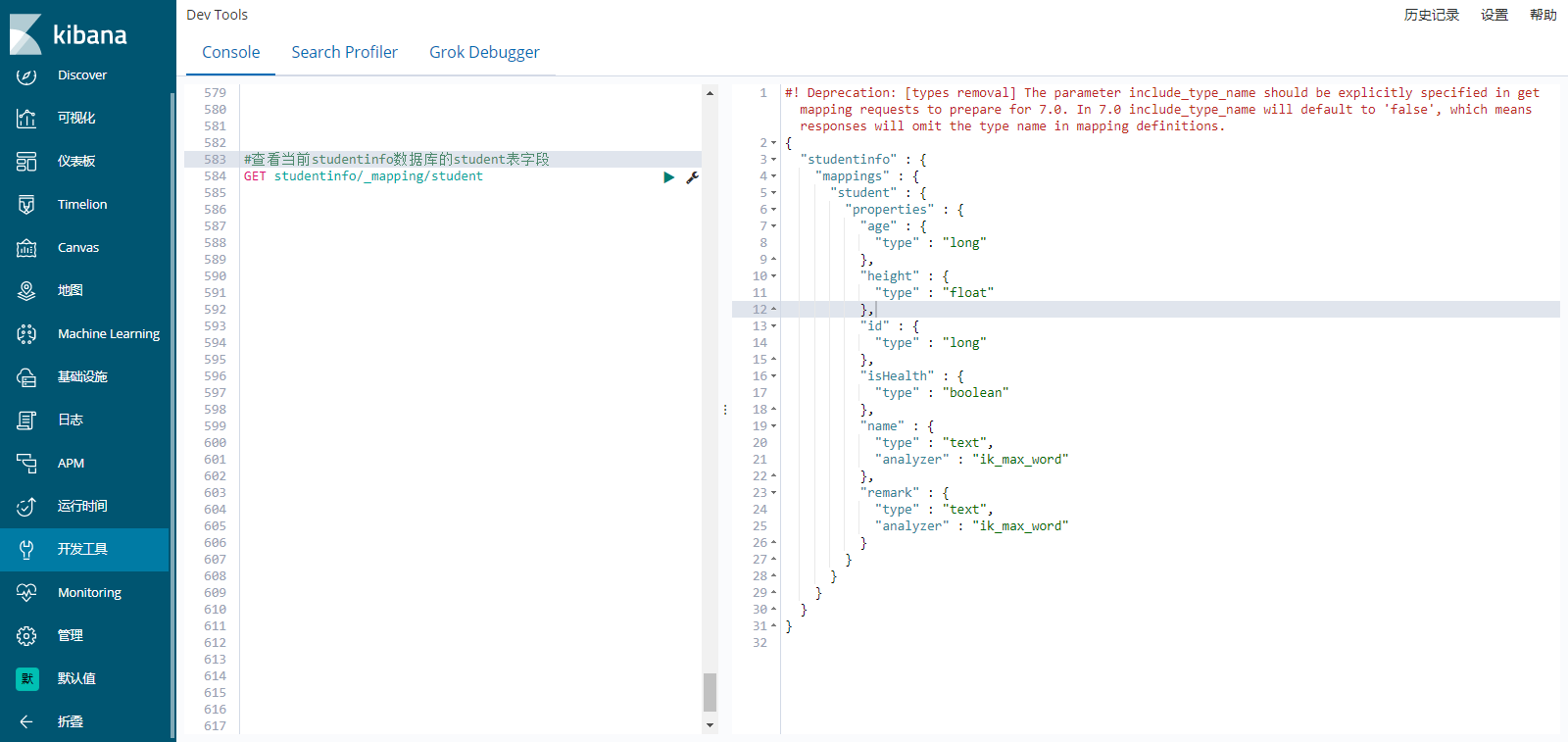Click the green 默认值 space avatar
This screenshot has width=1568, height=742.
26,678
